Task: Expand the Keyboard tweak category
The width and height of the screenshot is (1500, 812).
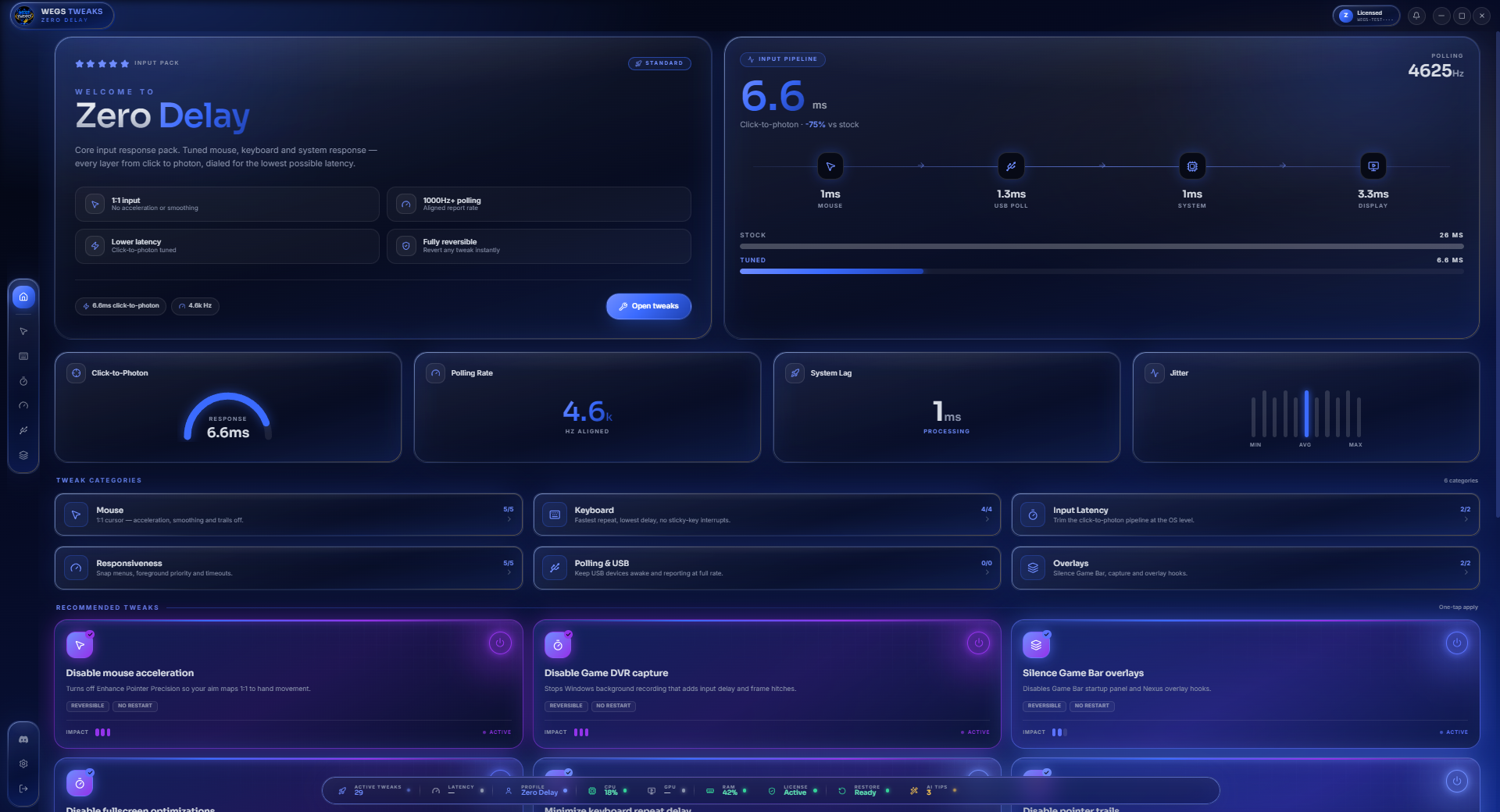Action: click(766, 515)
